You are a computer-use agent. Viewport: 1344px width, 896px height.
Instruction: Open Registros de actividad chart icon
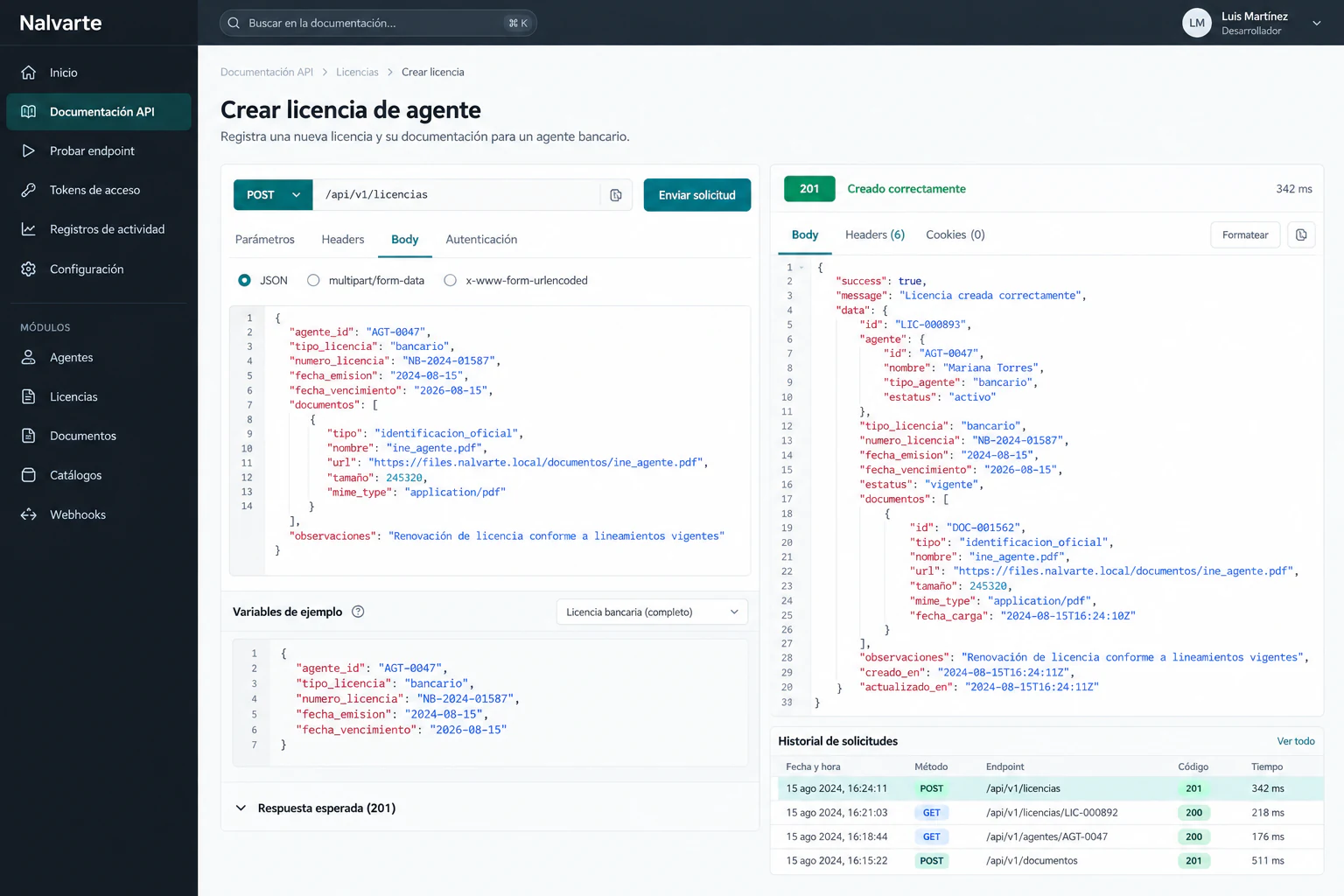(x=29, y=229)
